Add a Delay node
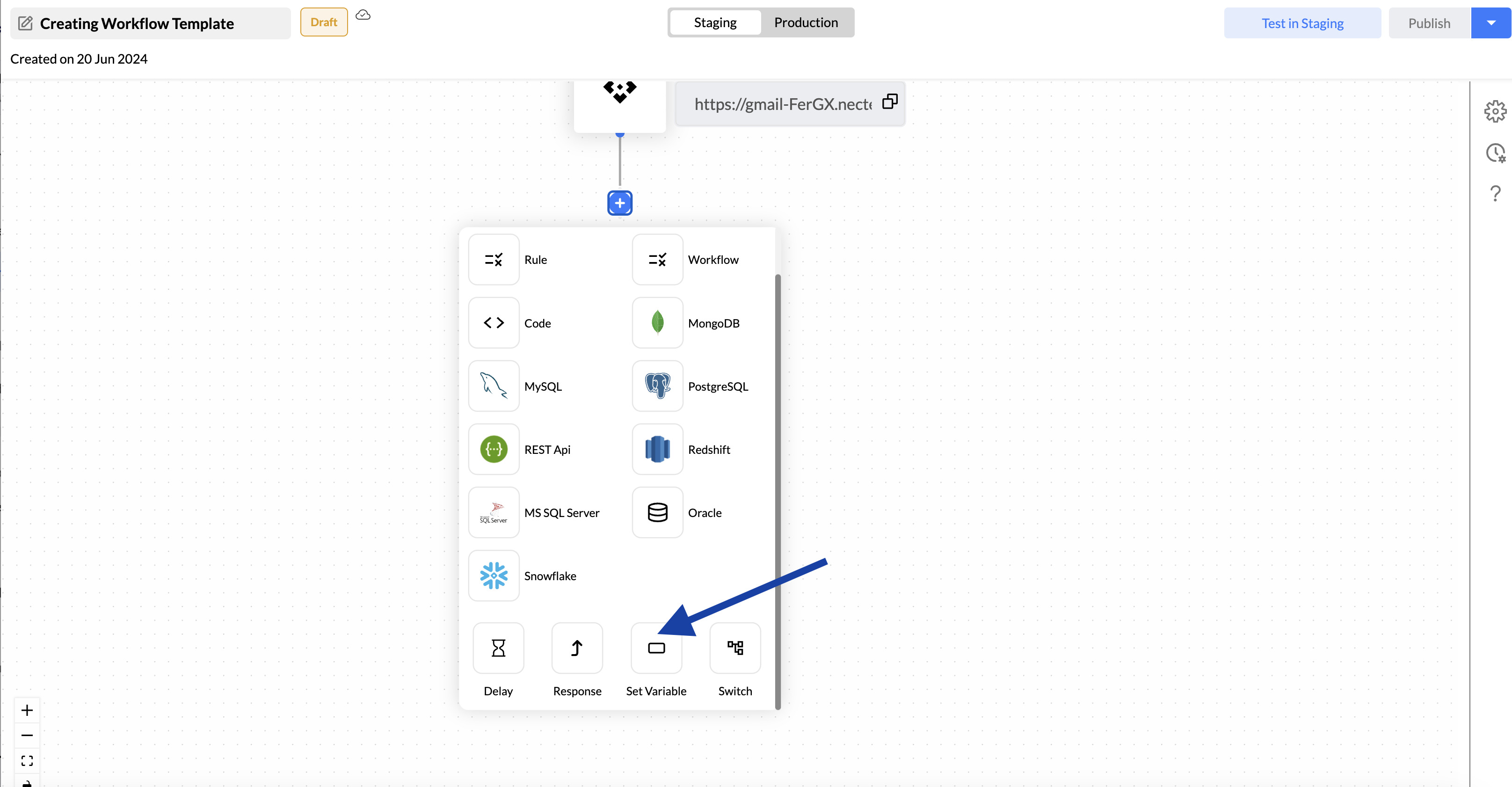 pos(498,648)
